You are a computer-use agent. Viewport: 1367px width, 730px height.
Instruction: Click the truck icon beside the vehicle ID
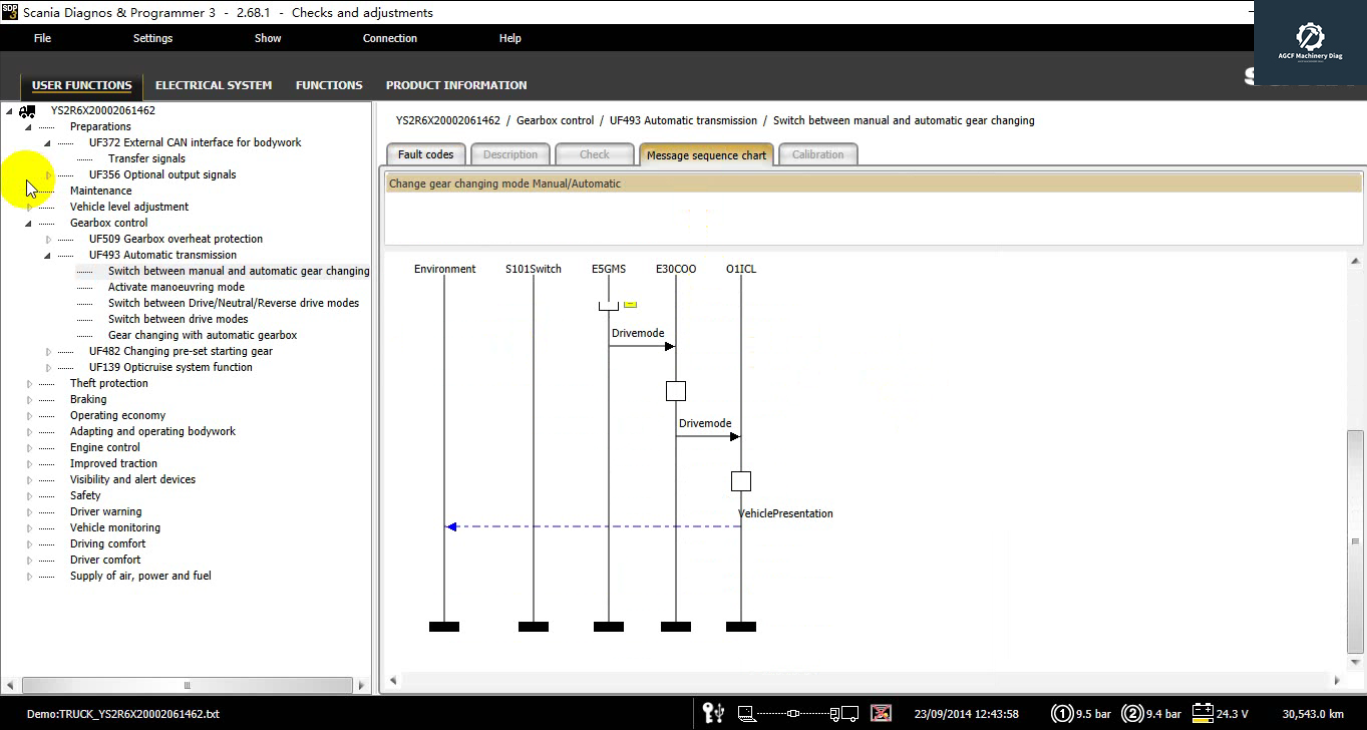click(x=27, y=111)
